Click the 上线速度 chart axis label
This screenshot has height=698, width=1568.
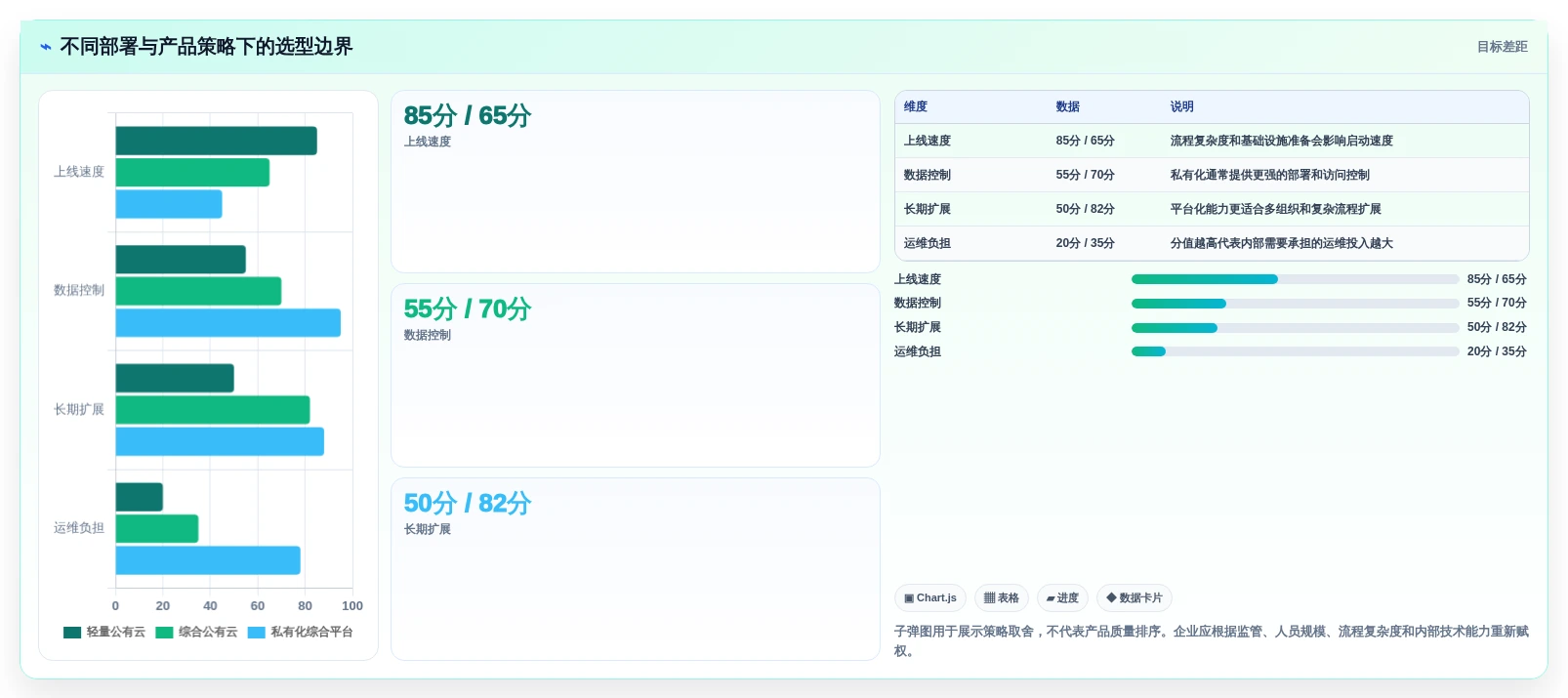[x=79, y=172]
